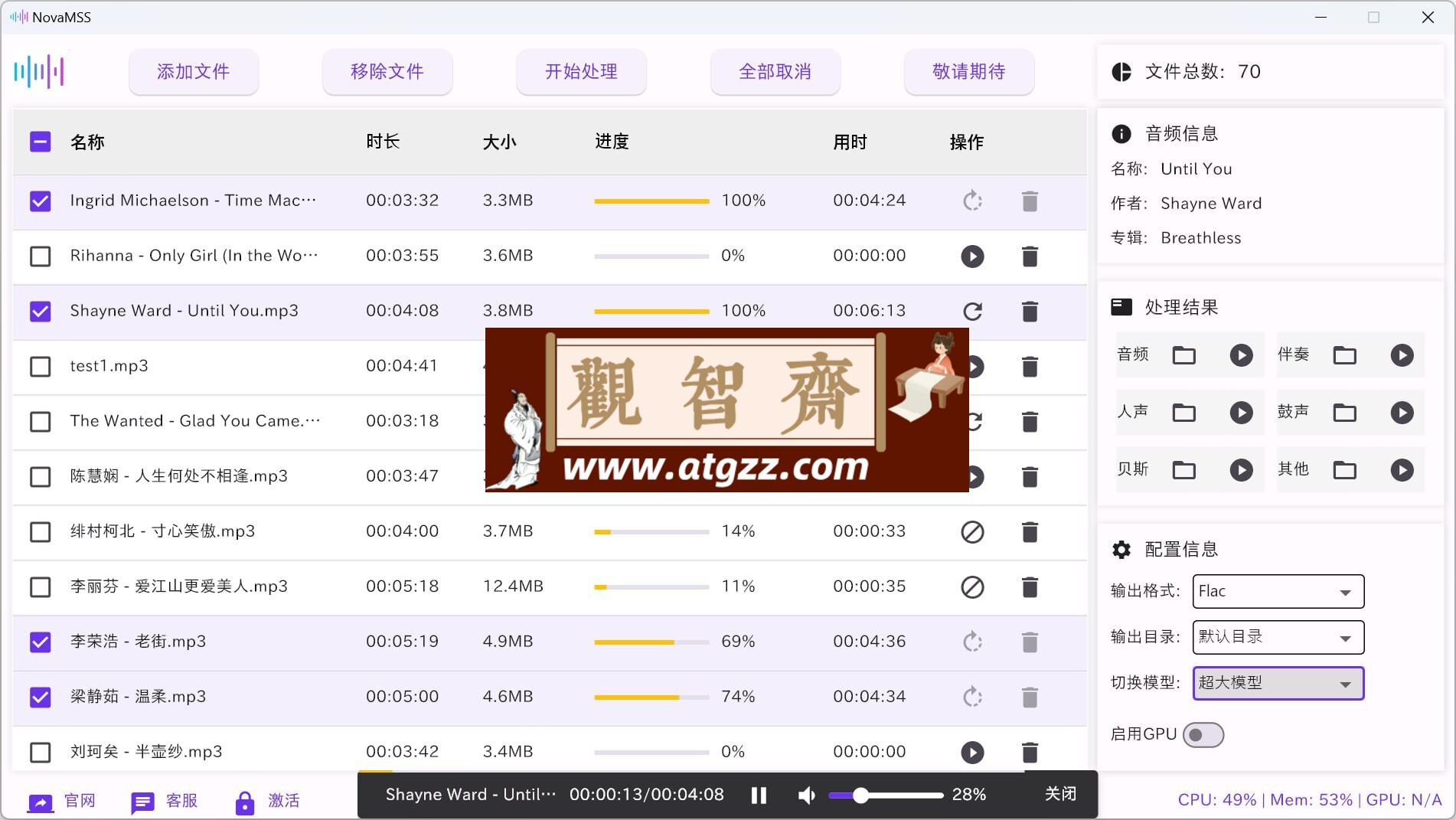Image resolution: width=1456 pixels, height=820 pixels.
Task: Open the 输出目录 默认目录 dropdown
Action: click(x=1278, y=637)
